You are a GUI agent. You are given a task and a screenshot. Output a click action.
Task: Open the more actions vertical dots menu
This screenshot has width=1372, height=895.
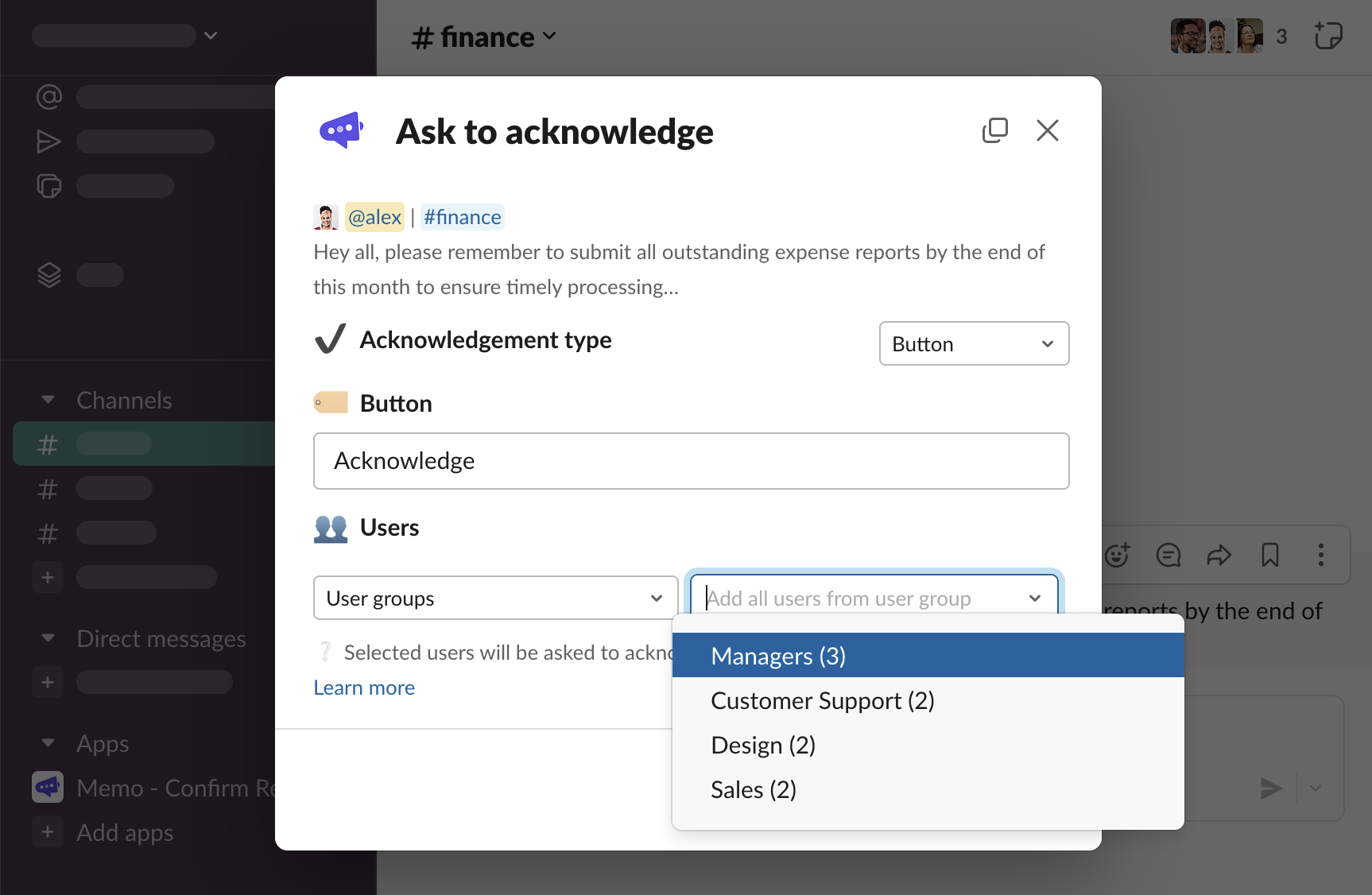coord(1320,555)
